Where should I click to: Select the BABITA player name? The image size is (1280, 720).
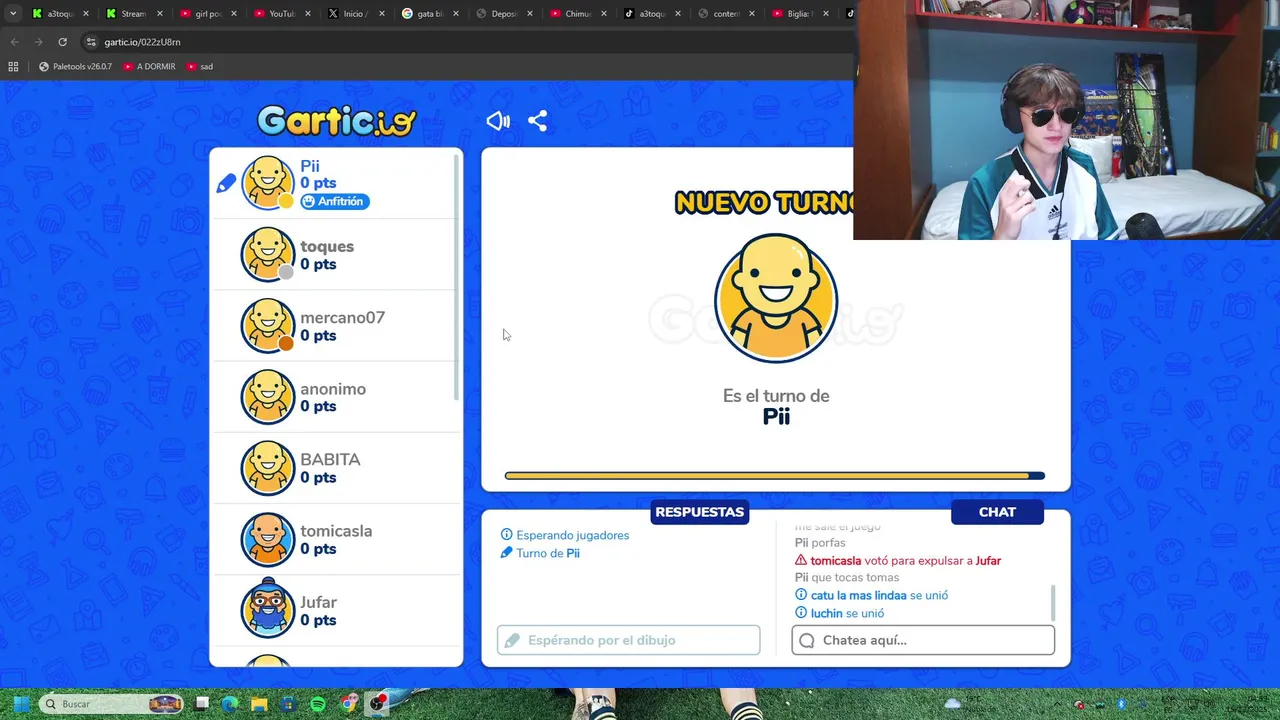[330, 459]
